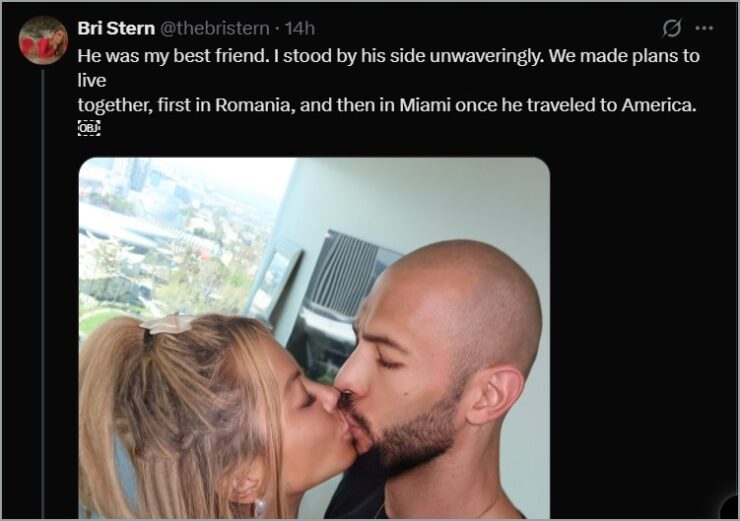Click the tweet line starting "He was my best friend"
Screen dimensions: 740x521
(x=388, y=56)
